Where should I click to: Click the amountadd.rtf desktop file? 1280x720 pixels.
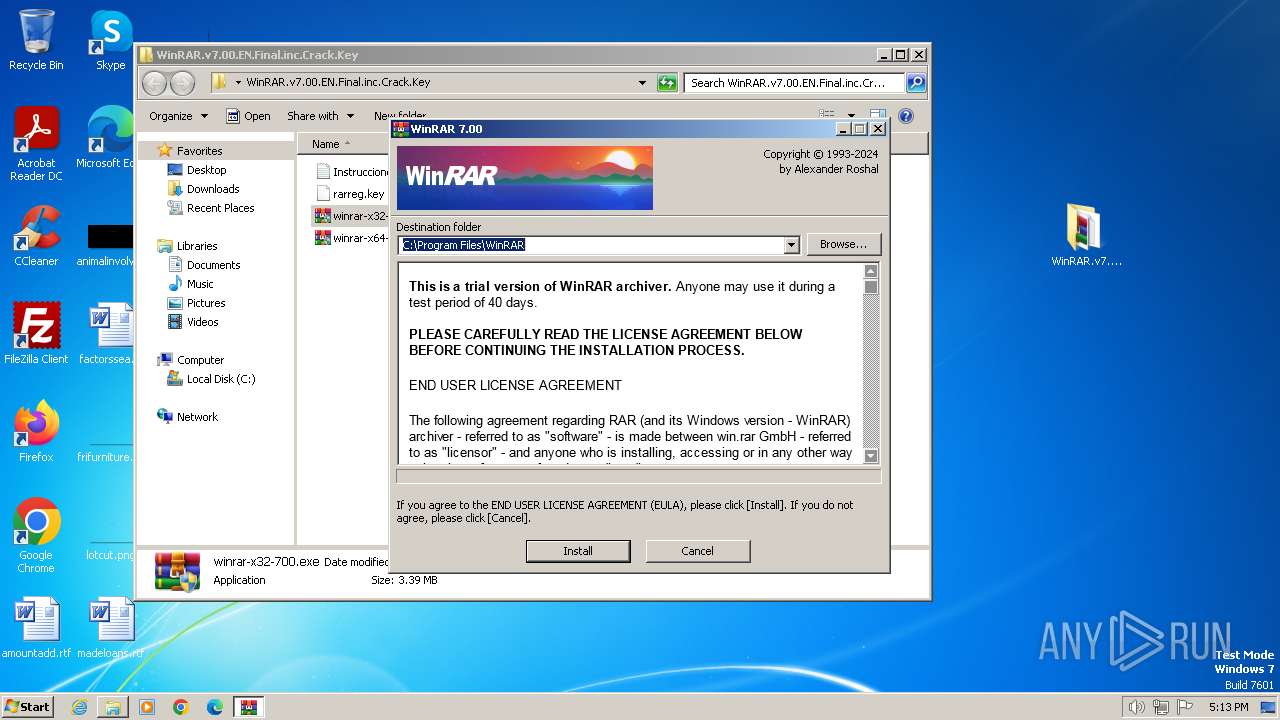(x=36, y=629)
